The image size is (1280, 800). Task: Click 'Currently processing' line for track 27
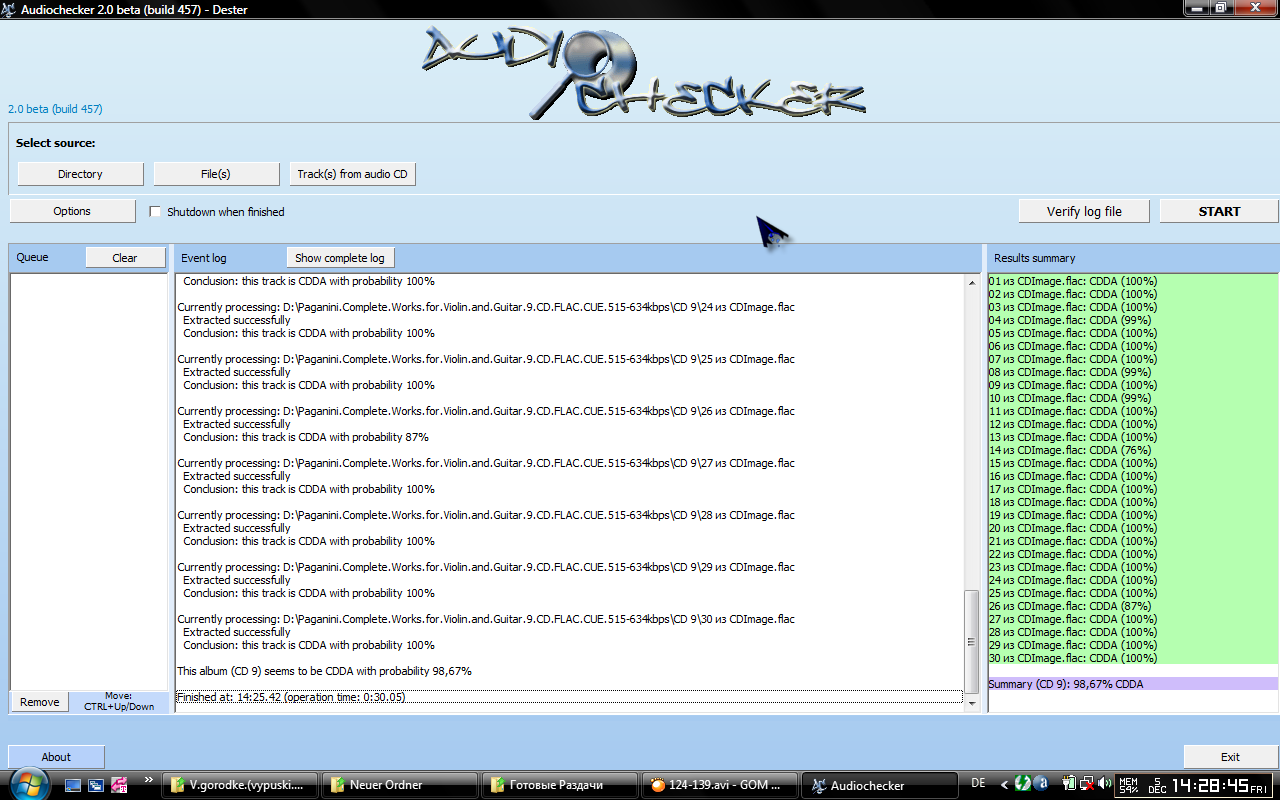click(x=486, y=463)
